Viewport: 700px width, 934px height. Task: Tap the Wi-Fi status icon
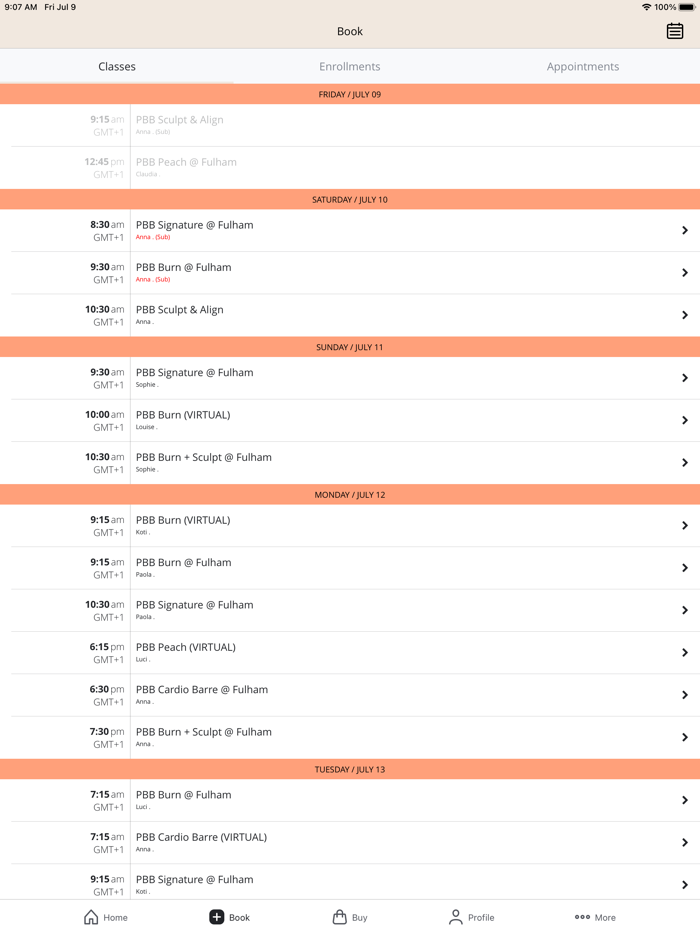click(x=646, y=7)
